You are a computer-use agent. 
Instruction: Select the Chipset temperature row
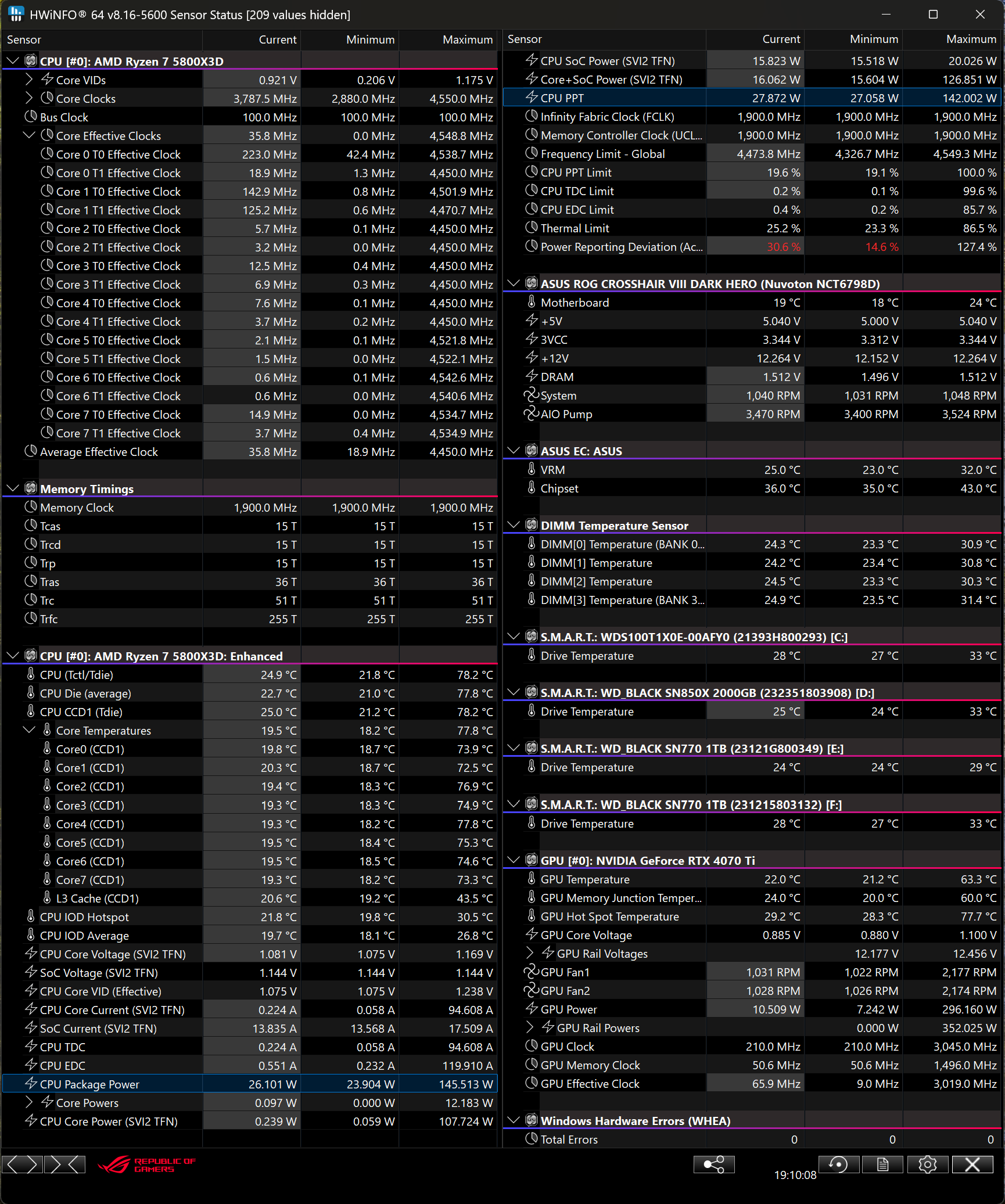point(752,488)
